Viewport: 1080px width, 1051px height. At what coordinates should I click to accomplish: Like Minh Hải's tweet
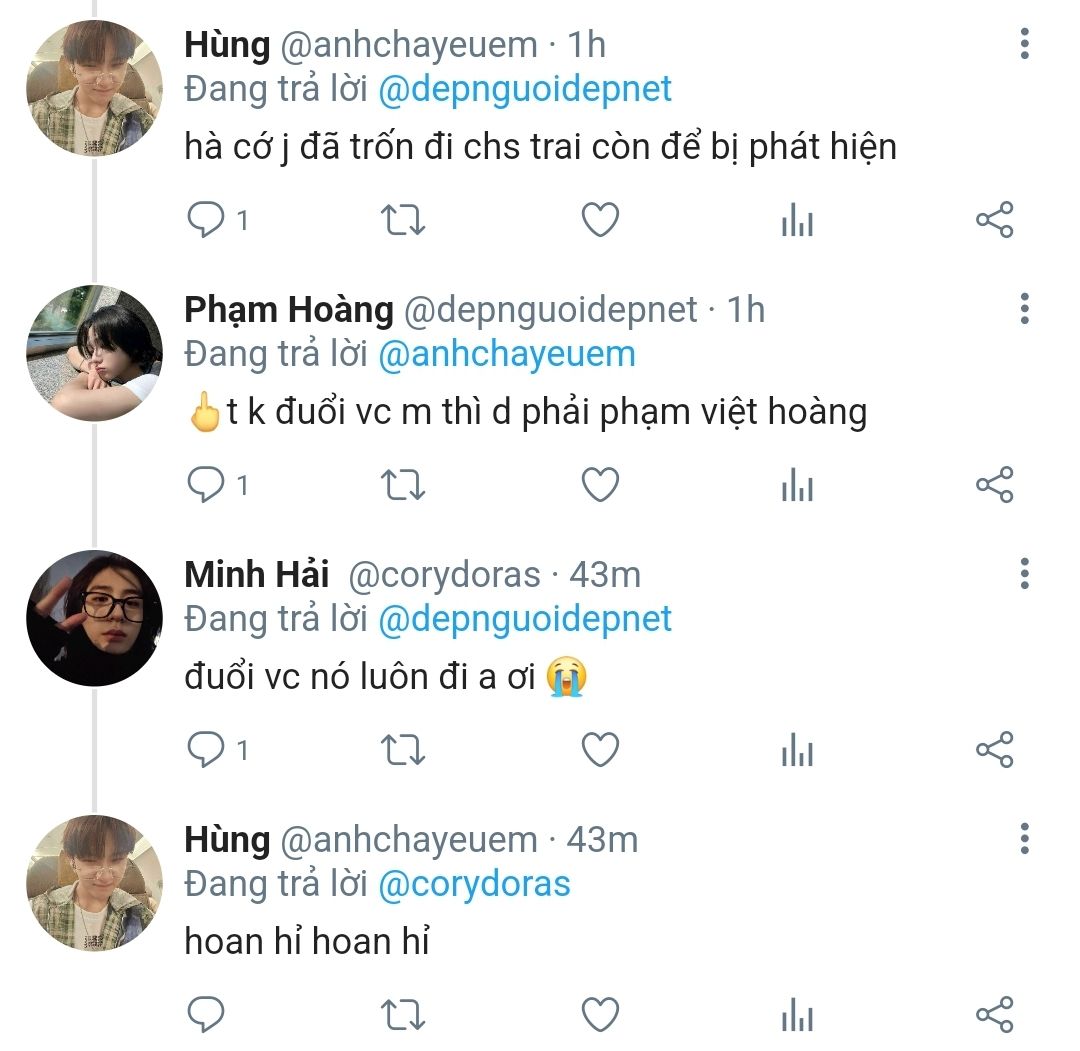(600, 750)
